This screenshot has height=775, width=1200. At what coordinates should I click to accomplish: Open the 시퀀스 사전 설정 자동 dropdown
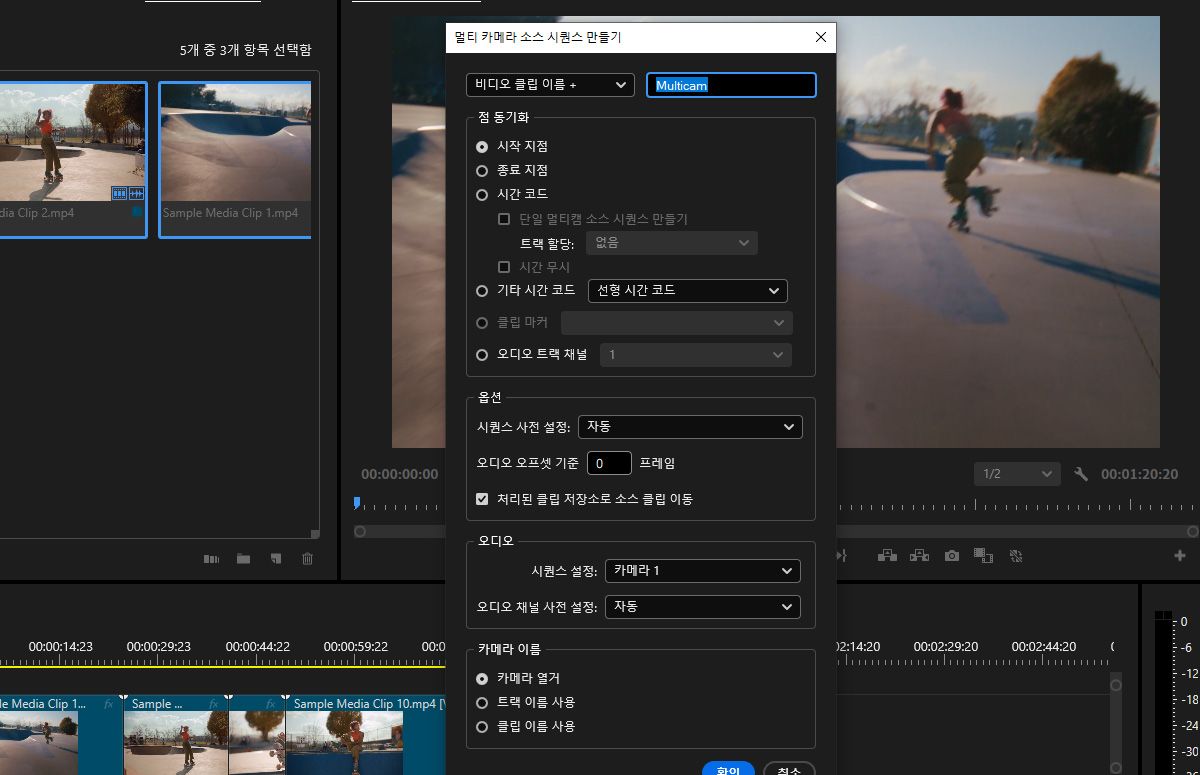690,427
